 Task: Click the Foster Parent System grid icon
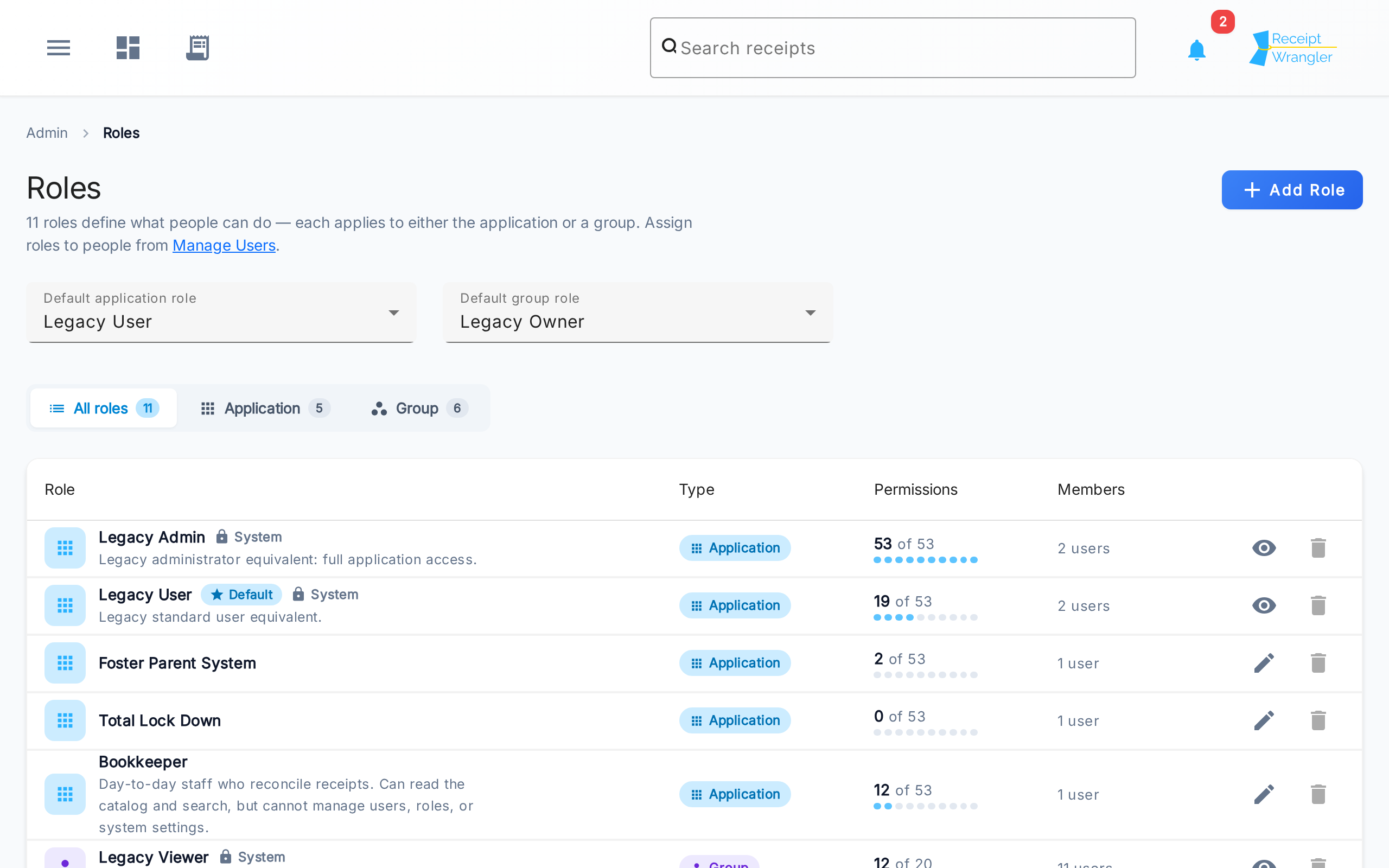[x=65, y=662]
